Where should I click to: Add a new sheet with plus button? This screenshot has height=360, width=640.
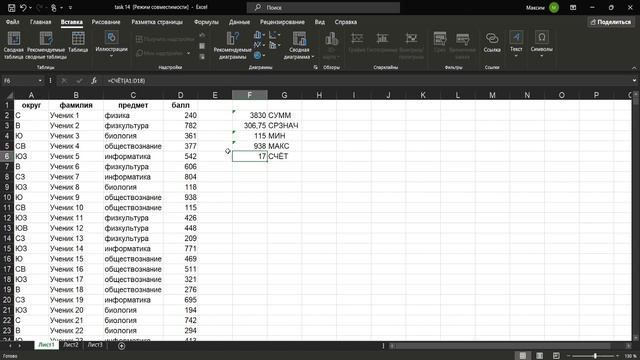pyautogui.click(x=121, y=346)
